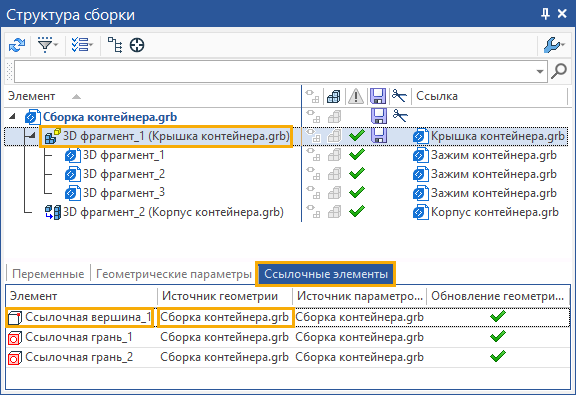The image size is (576, 395).
Task: Toggle visibility icon in 3D фрагмент_3 row
Action: pyautogui.click(x=313, y=193)
